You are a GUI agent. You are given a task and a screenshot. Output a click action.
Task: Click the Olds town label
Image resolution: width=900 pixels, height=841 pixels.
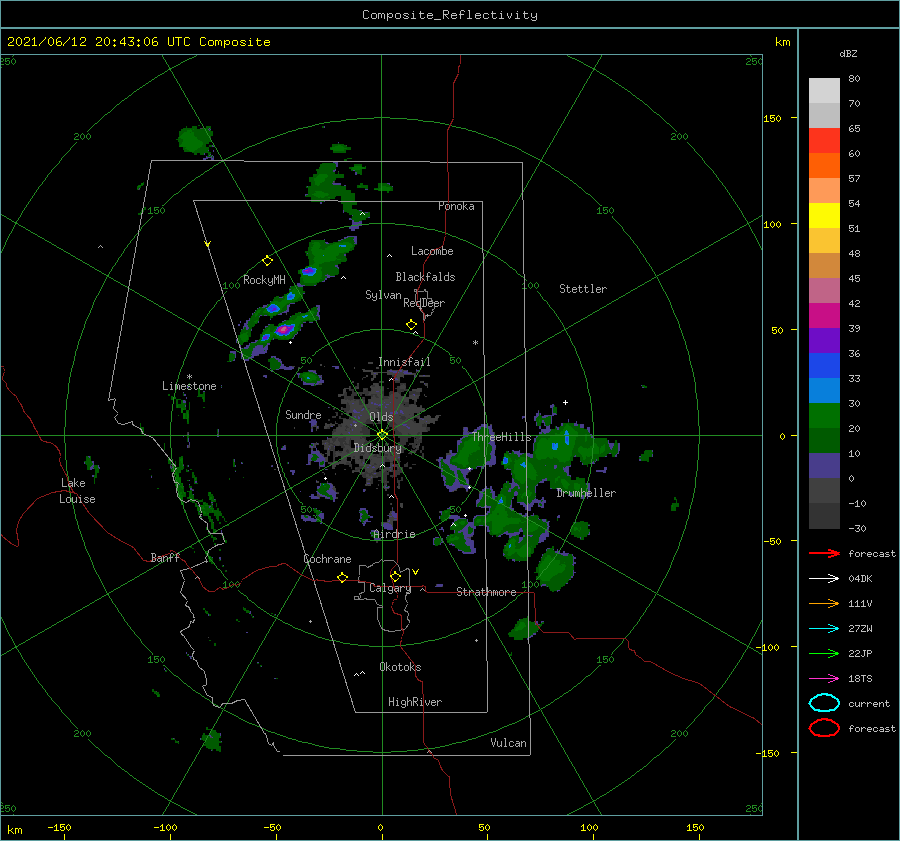point(381,417)
